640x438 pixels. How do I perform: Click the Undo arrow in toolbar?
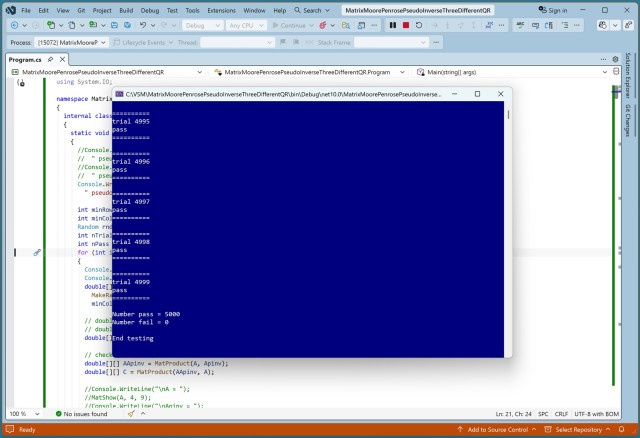[144, 25]
